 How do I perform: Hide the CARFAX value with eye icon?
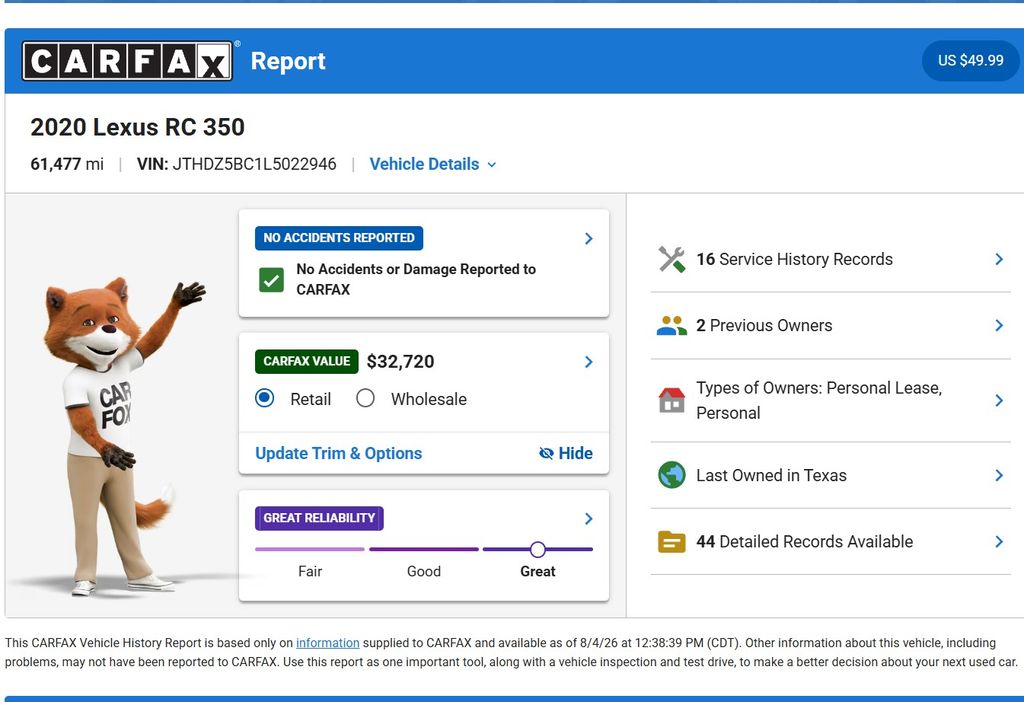[x=566, y=453]
